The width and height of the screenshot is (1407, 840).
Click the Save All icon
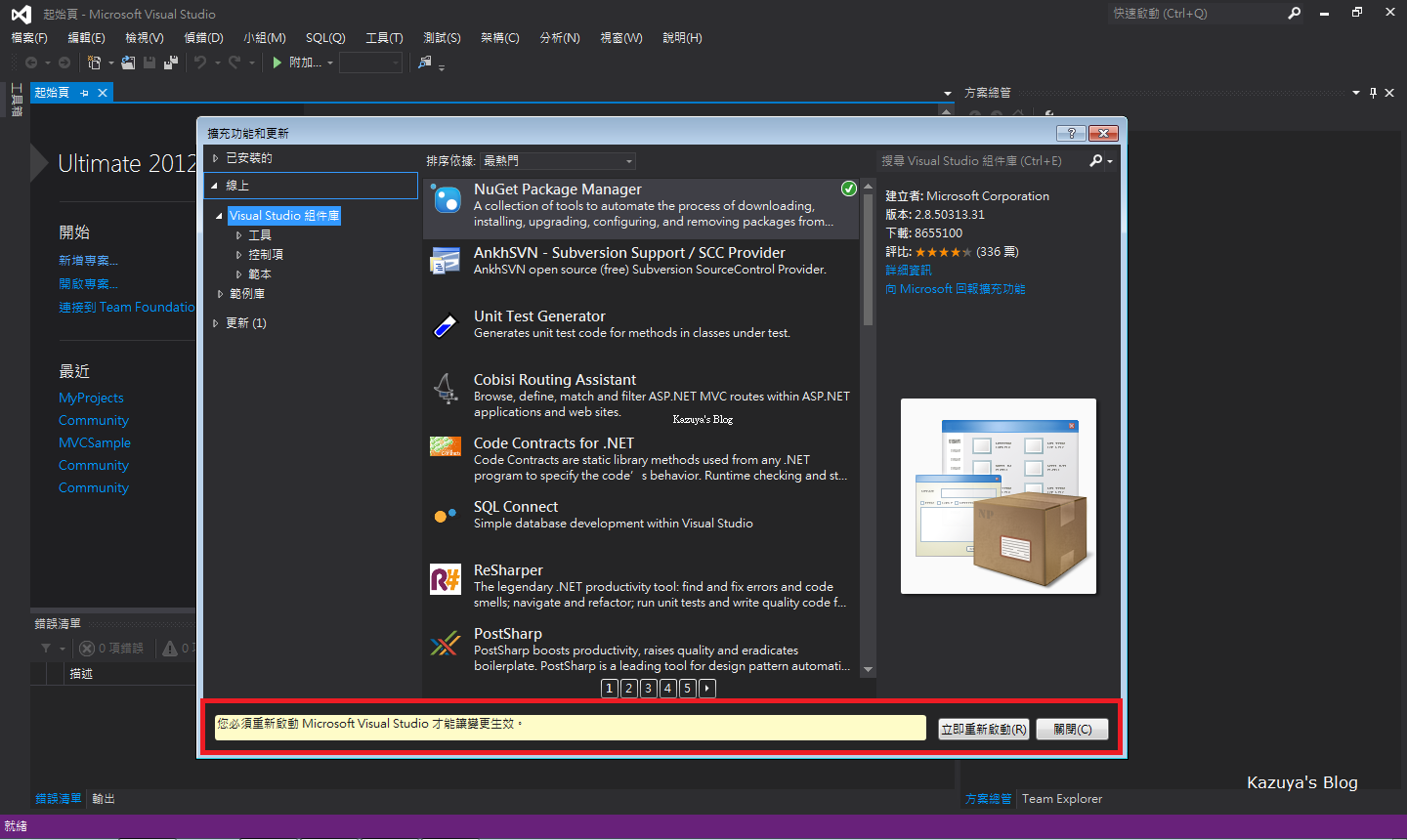point(171,63)
